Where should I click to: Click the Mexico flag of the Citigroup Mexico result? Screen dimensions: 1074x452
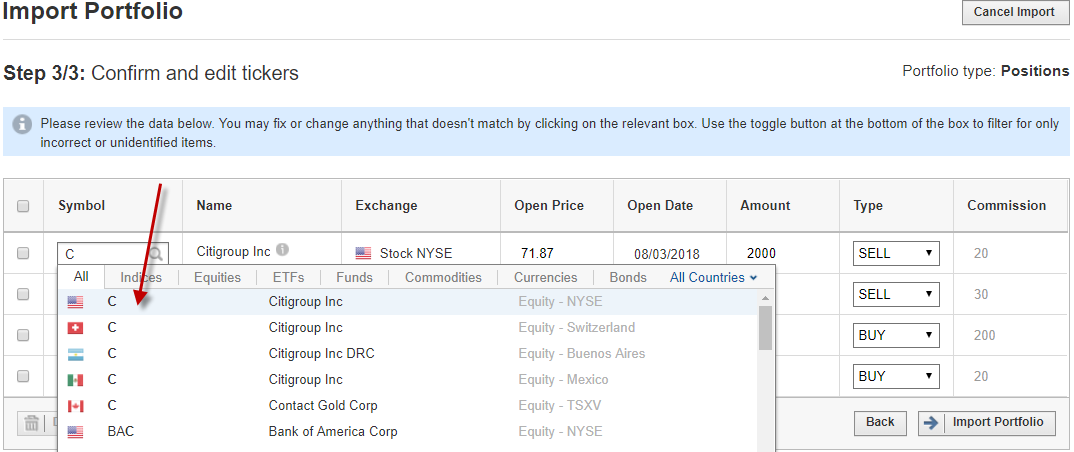[75, 380]
